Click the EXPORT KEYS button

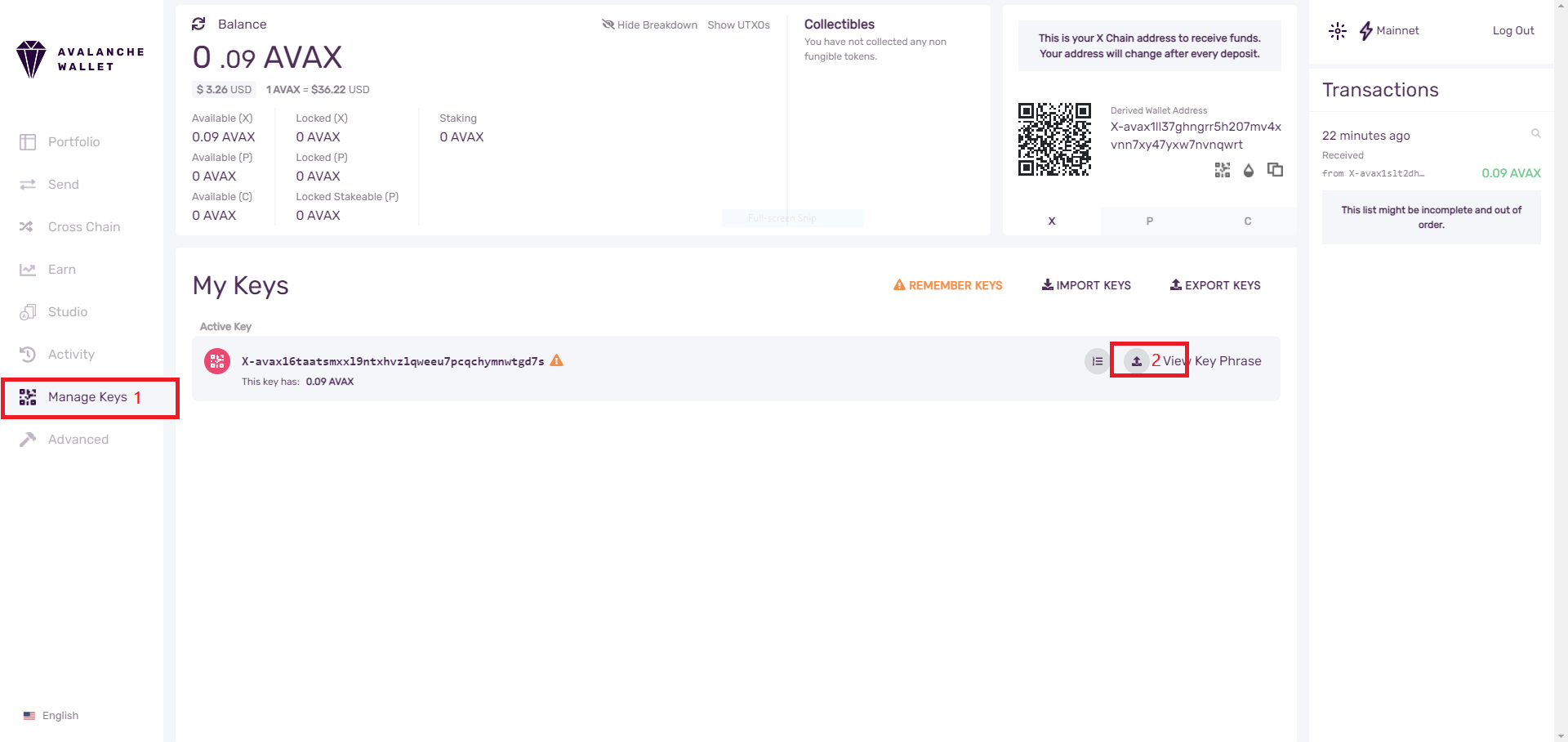[1214, 285]
